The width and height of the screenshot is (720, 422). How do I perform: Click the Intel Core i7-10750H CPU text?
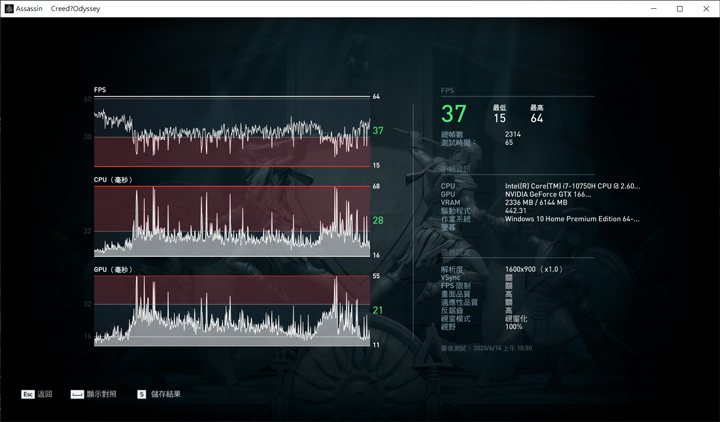pos(572,186)
